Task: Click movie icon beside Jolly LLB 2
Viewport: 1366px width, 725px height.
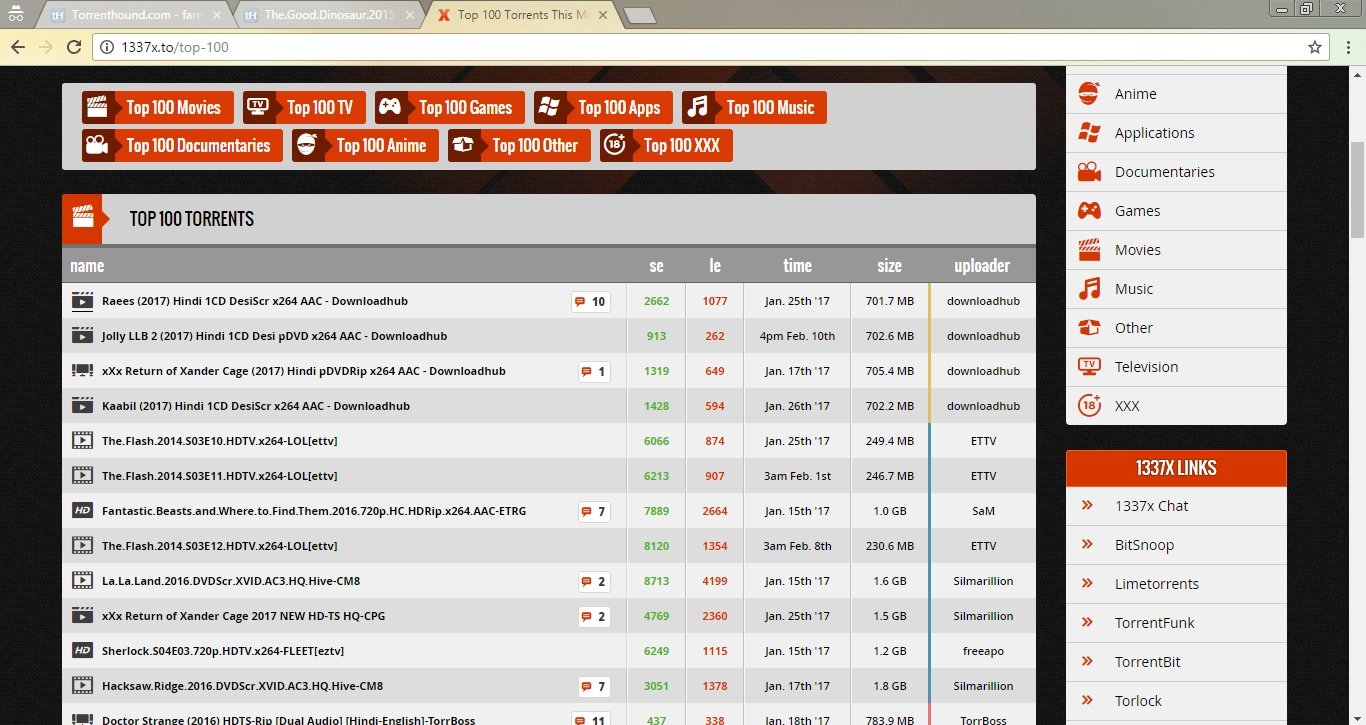Action: tap(82, 336)
